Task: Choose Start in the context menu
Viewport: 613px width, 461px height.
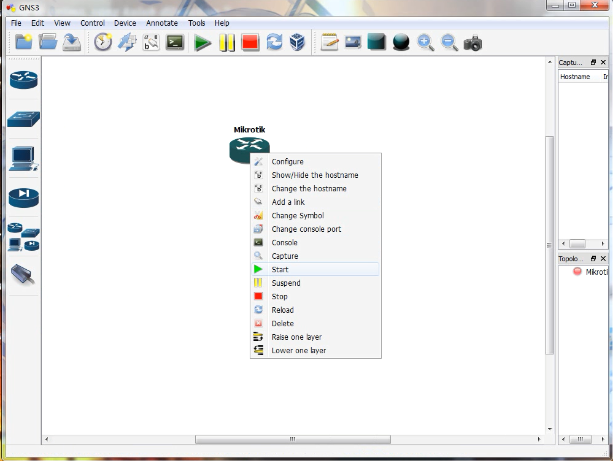Action: [315, 269]
